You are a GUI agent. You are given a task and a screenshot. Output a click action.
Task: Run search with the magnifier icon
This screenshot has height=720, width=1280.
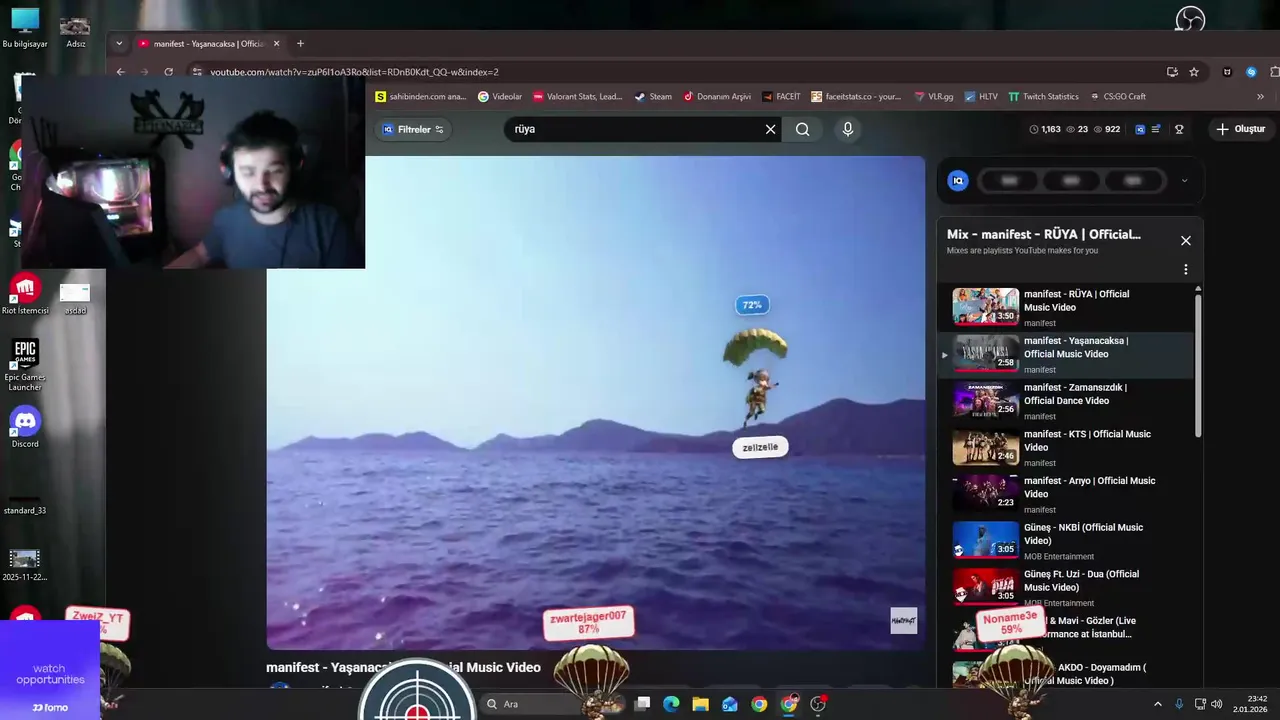pos(802,129)
